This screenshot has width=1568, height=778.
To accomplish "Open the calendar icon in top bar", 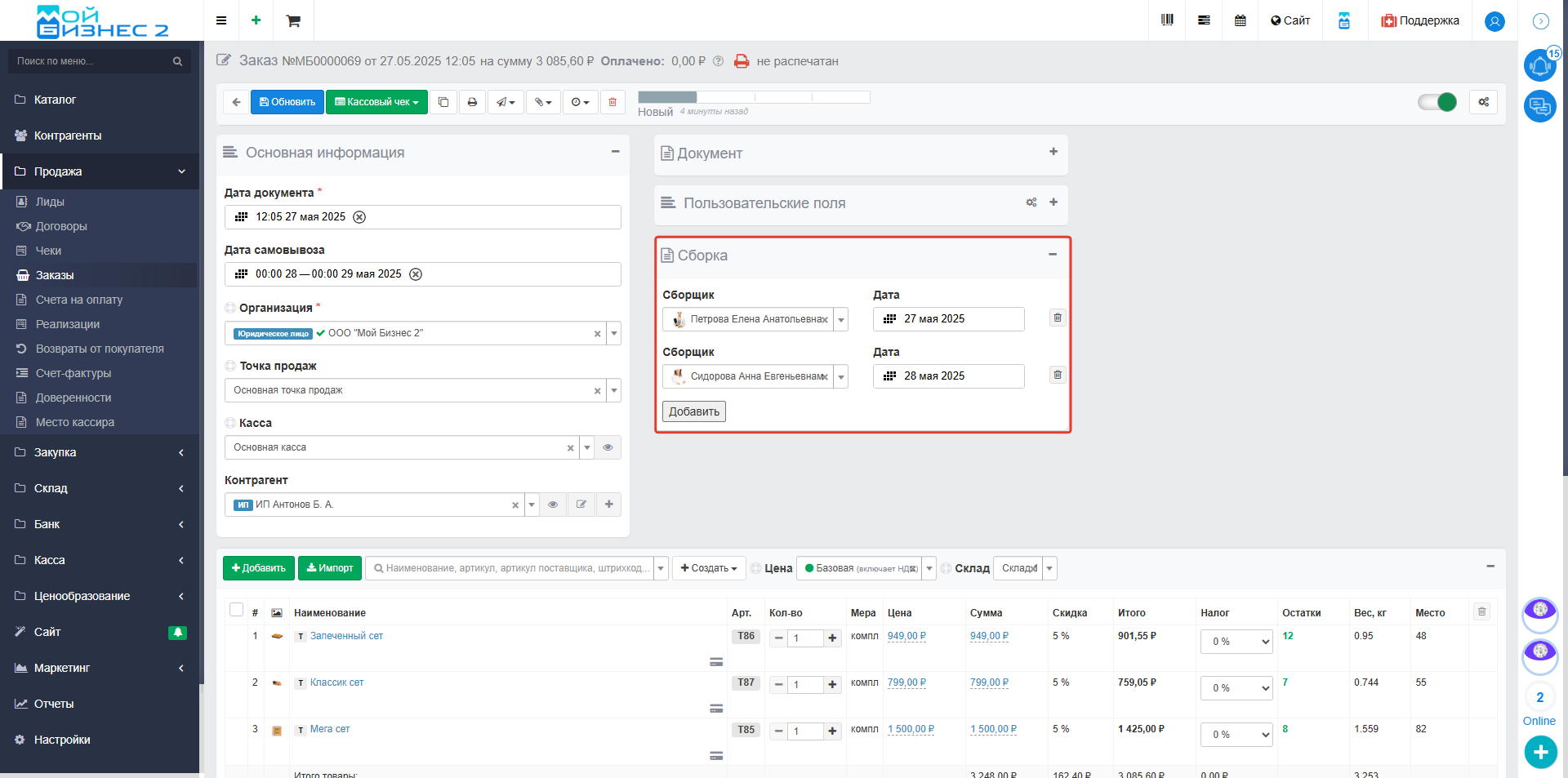I will coord(1240,20).
